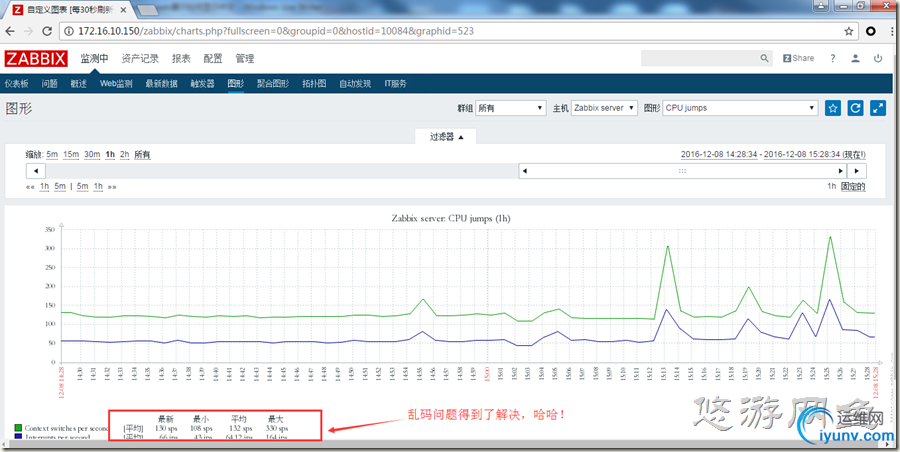
Task: Click the 固定的 link
Action: (x=853, y=187)
